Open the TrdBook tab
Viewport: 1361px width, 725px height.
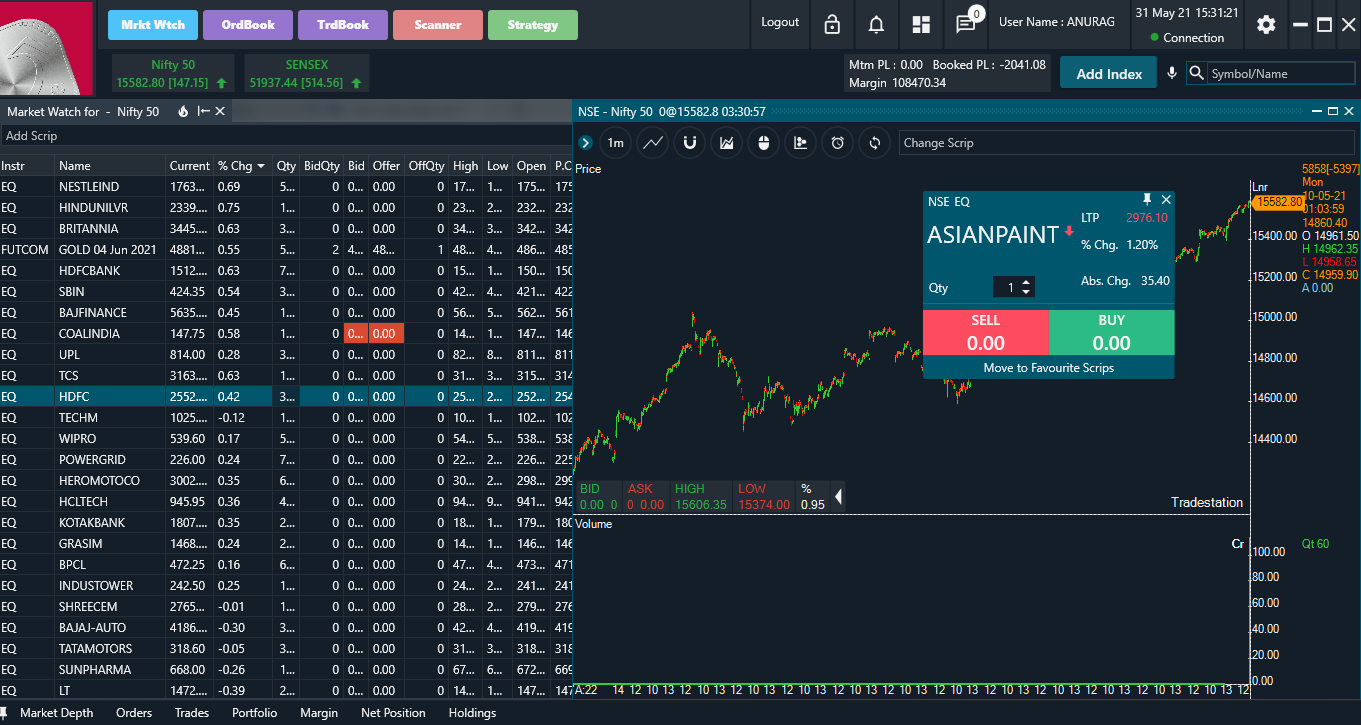343,25
